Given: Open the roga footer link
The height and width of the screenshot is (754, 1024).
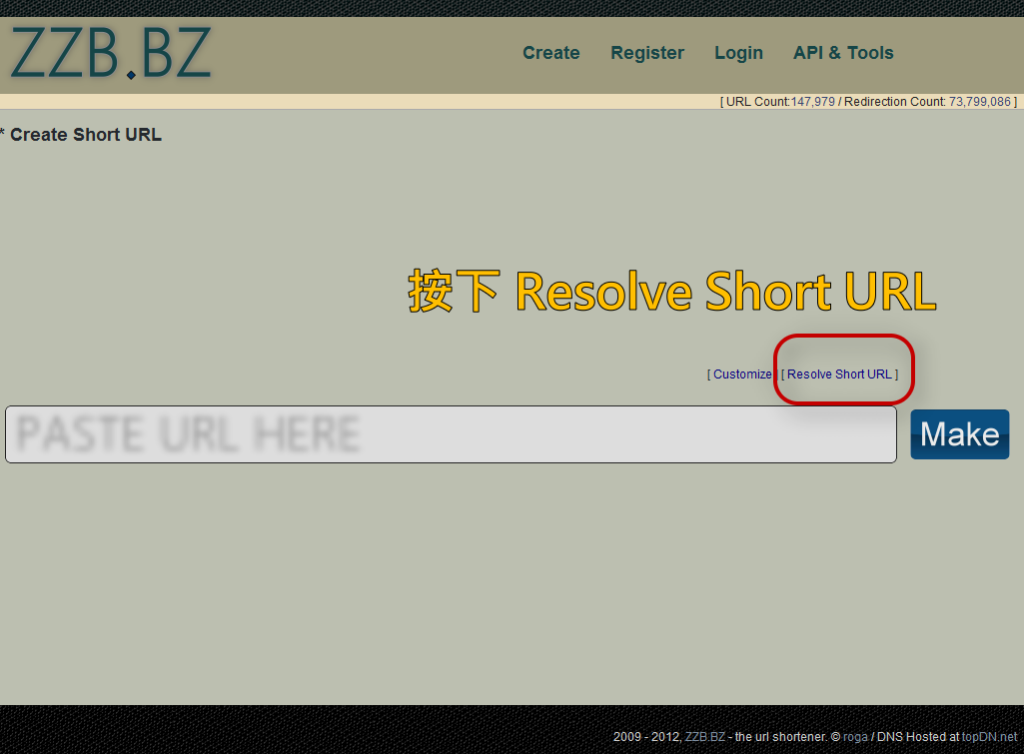Looking at the screenshot, I should tap(855, 736).
